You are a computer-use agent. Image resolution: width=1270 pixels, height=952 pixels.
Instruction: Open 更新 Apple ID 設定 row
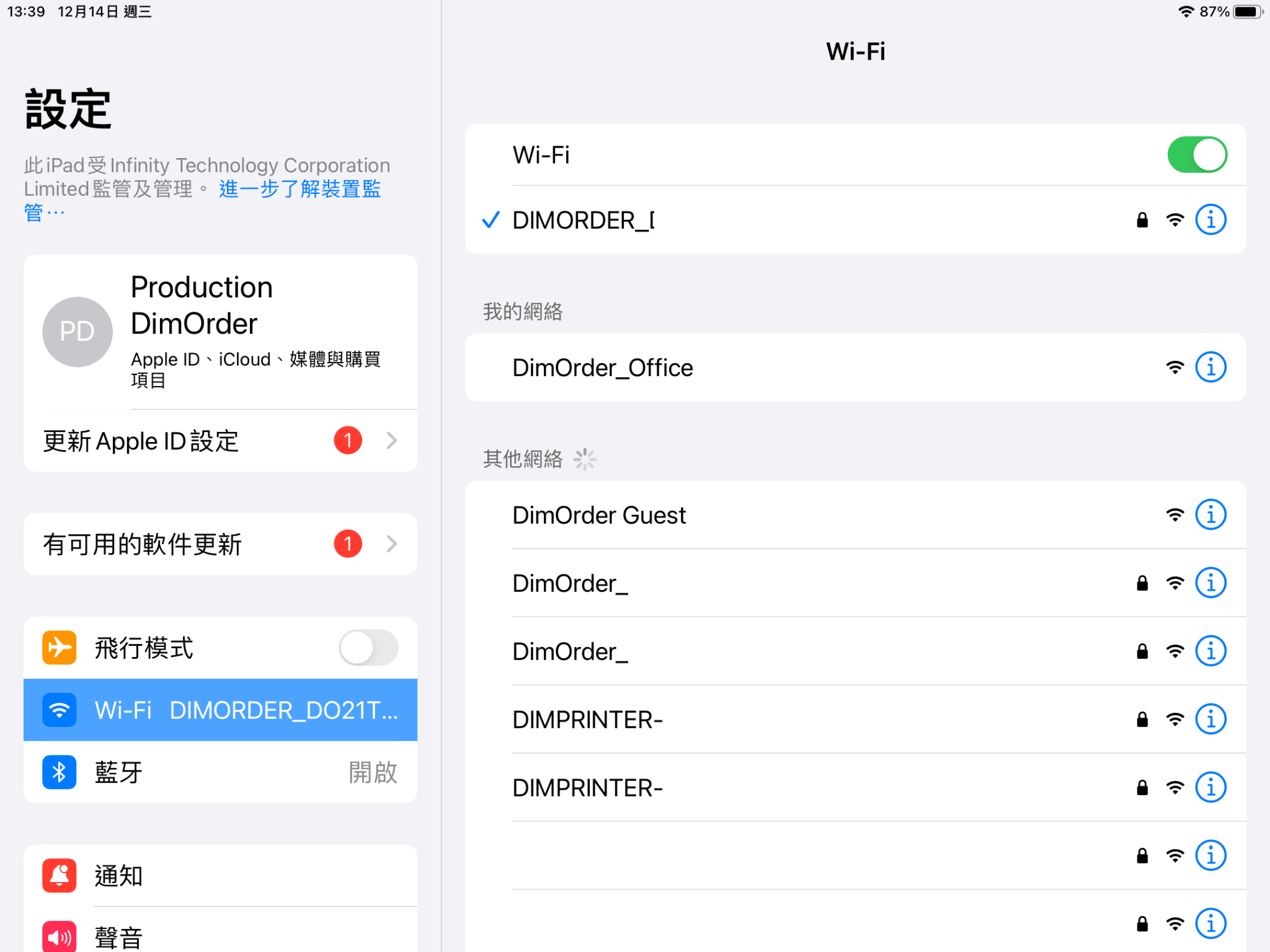pos(220,441)
